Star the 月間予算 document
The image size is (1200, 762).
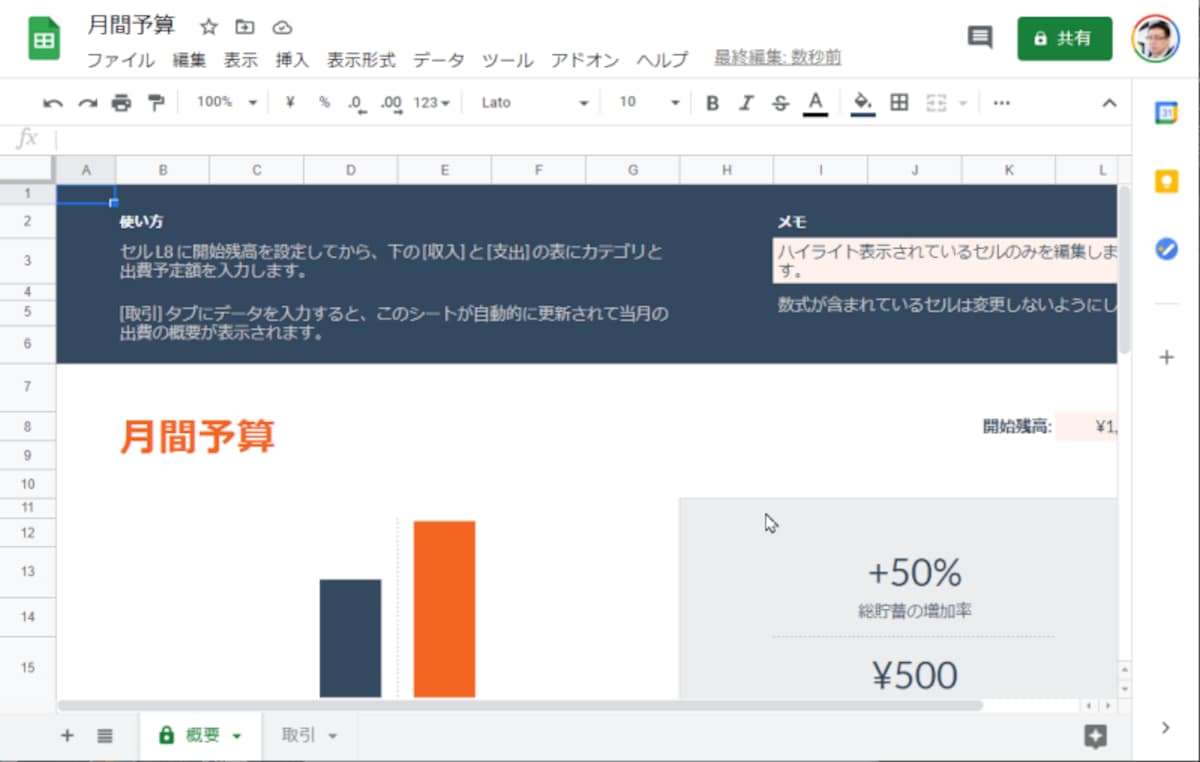coord(209,27)
